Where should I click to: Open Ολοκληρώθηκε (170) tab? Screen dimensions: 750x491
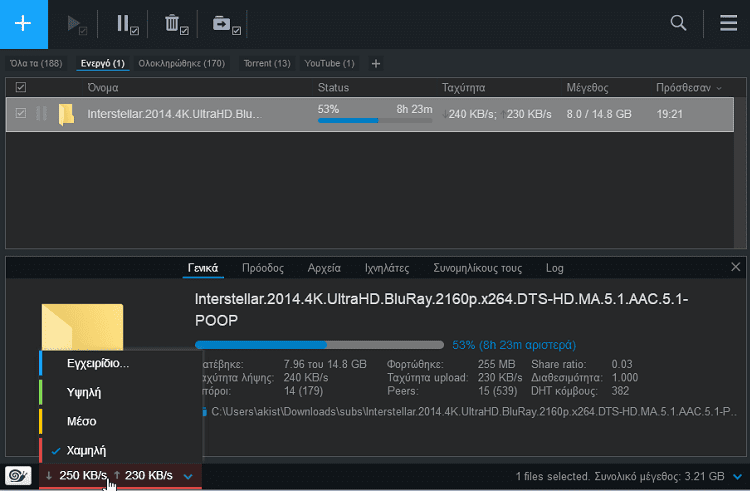pyautogui.click(x=181, y=63)
